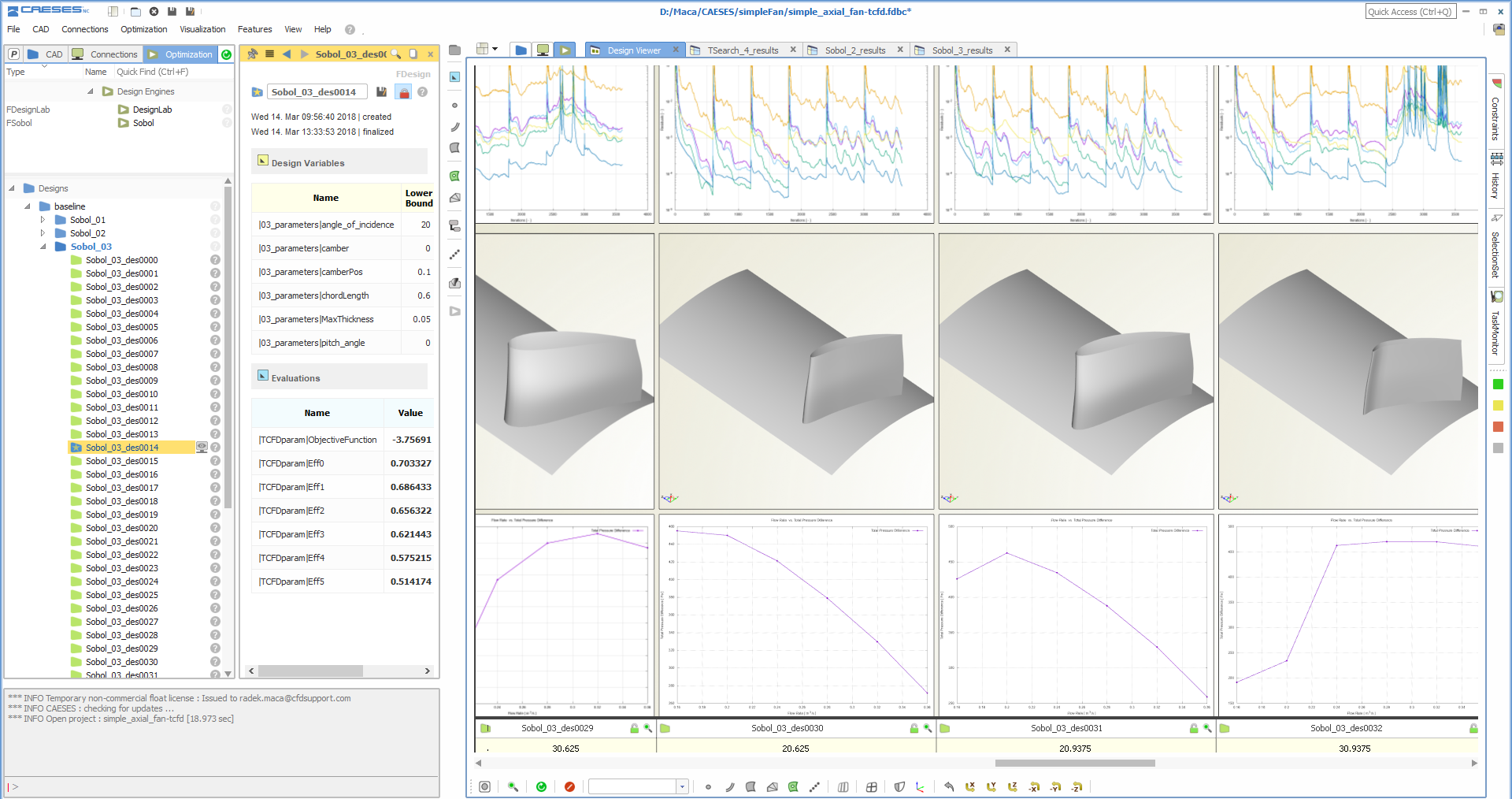
Task: Click the red lock icon beside design name
Action: pos(403,92)
